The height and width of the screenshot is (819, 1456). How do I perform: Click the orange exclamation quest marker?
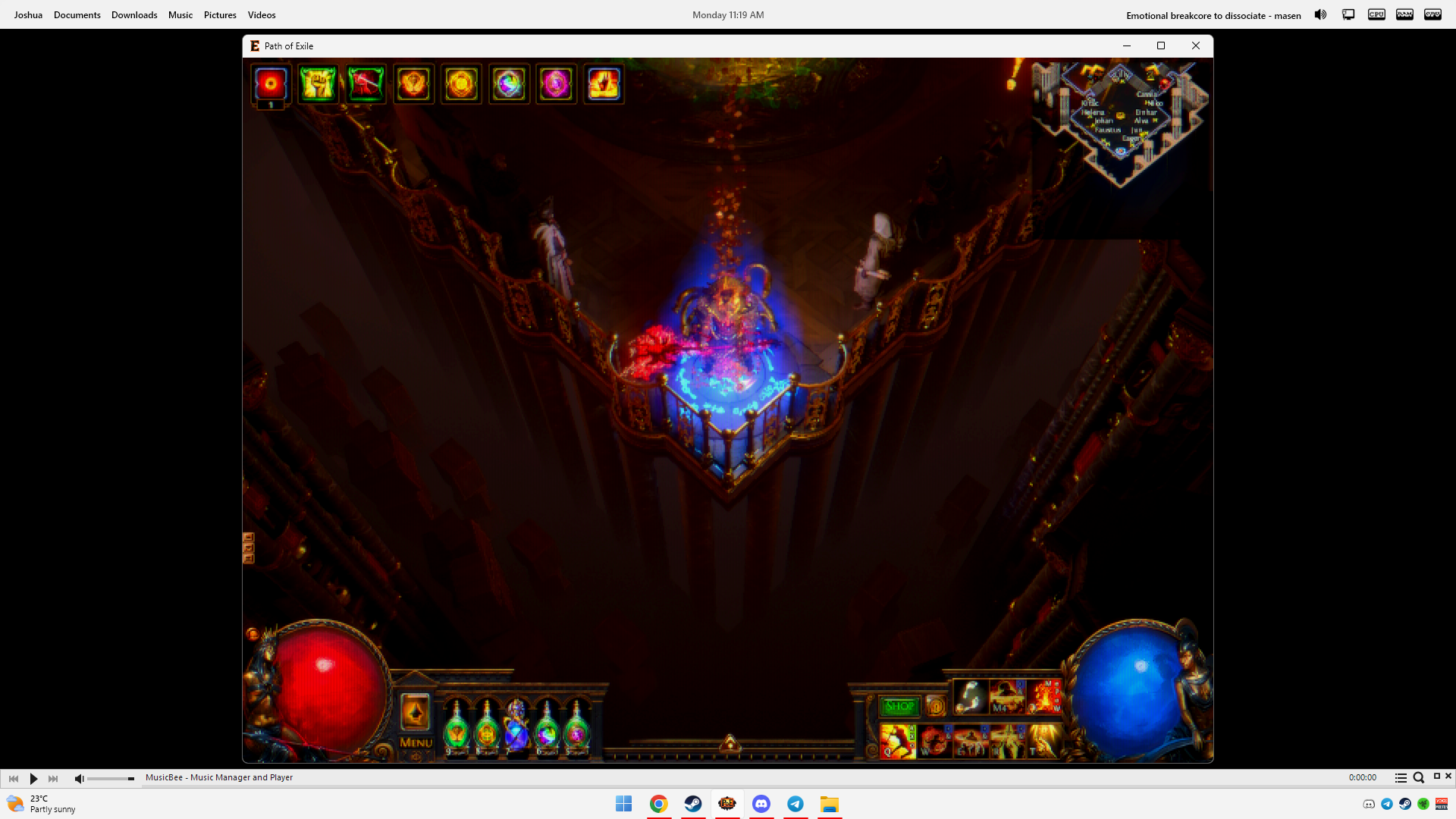tap(1013, 76)
